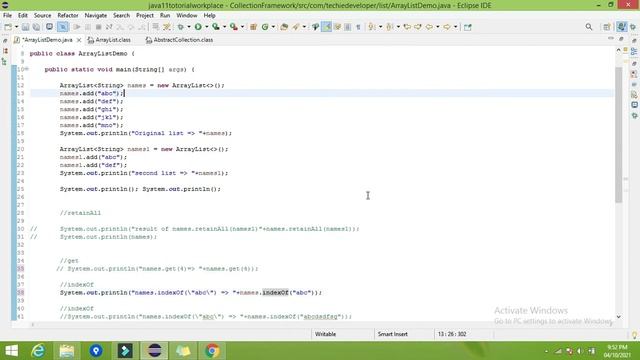Open the File menu

click(7, 16)
